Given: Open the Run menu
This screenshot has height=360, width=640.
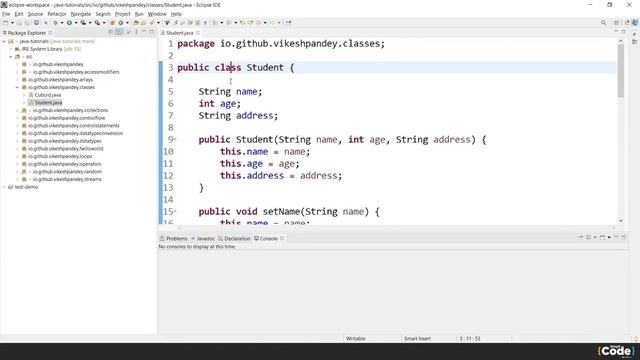Looking at the screenshot, I should point(139,14).
